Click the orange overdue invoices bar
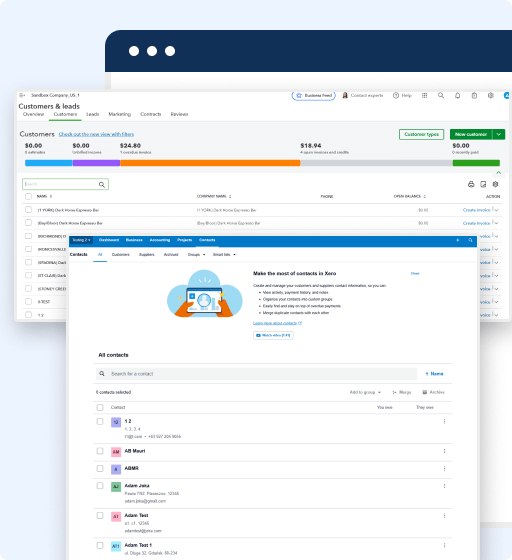 210,163
